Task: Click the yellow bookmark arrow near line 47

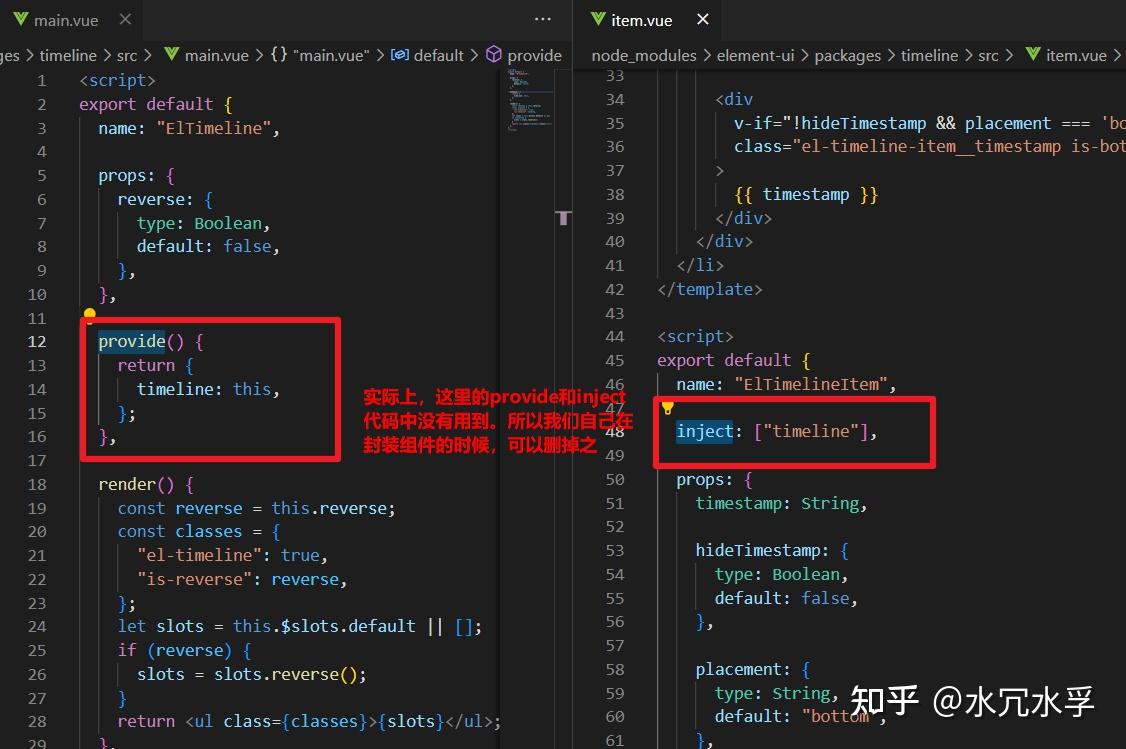Action: coord(667,407)
